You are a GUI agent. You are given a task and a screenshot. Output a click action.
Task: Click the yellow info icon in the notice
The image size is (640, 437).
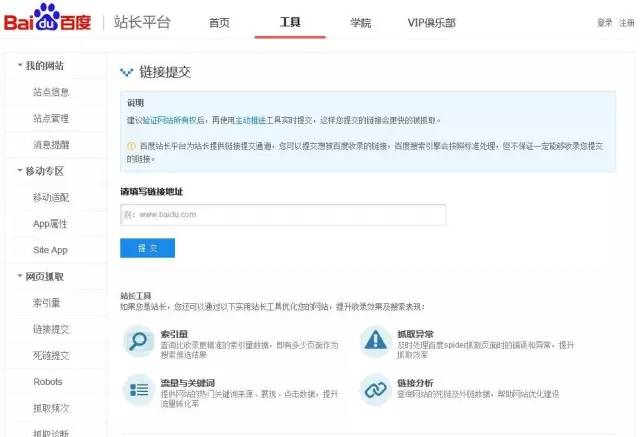(131, 146)
